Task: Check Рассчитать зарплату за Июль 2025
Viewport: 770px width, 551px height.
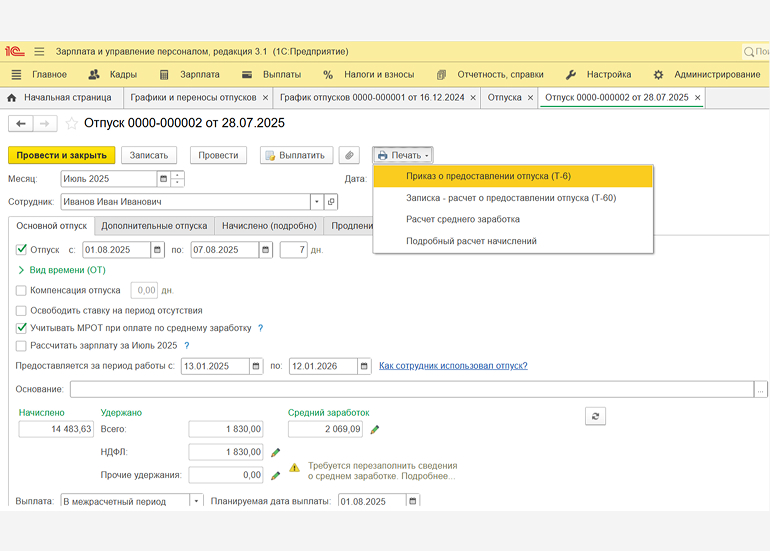Action: (21, 346)
